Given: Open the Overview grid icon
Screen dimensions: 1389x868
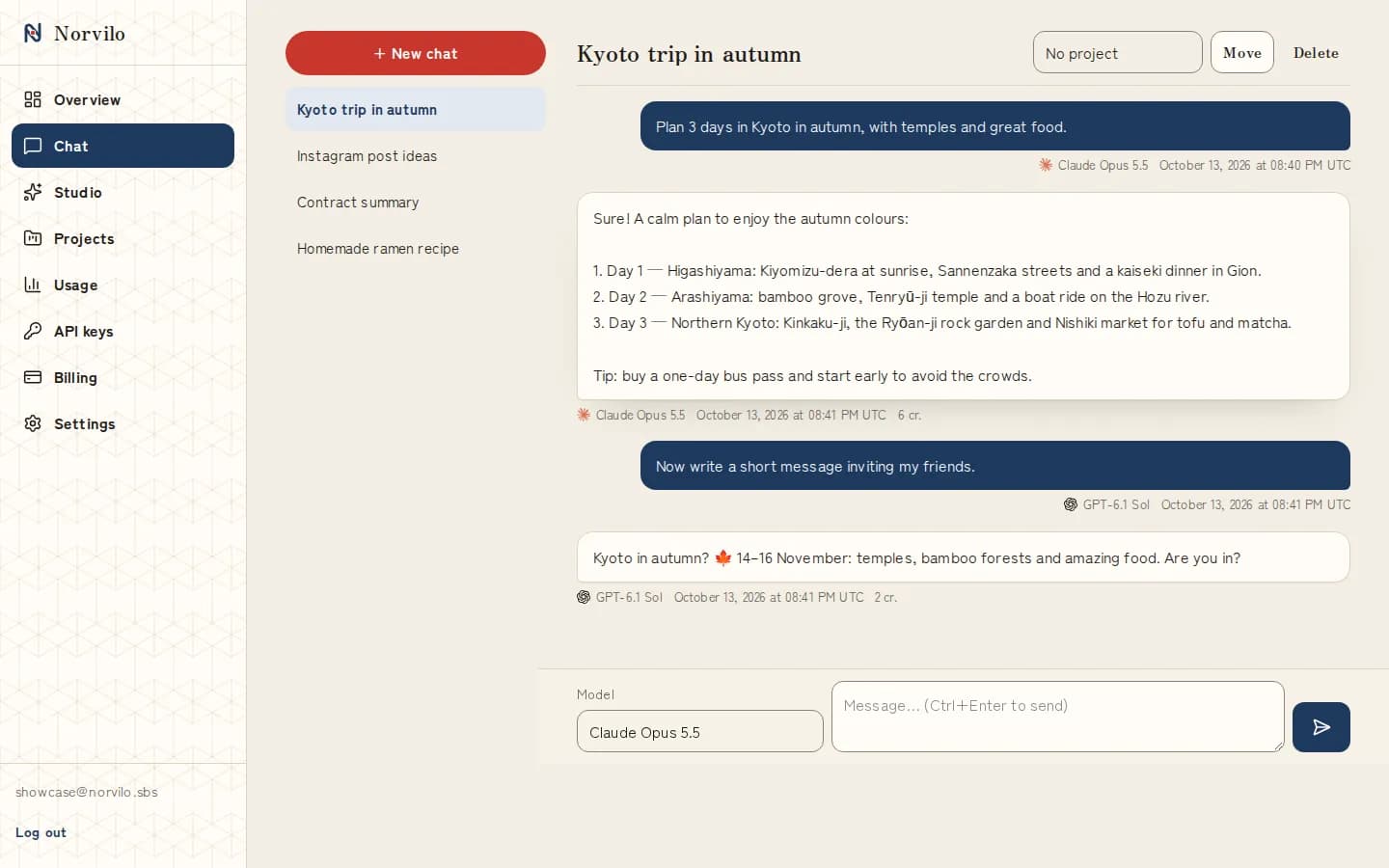Looking at the screenshot, I should click(33, 99).
